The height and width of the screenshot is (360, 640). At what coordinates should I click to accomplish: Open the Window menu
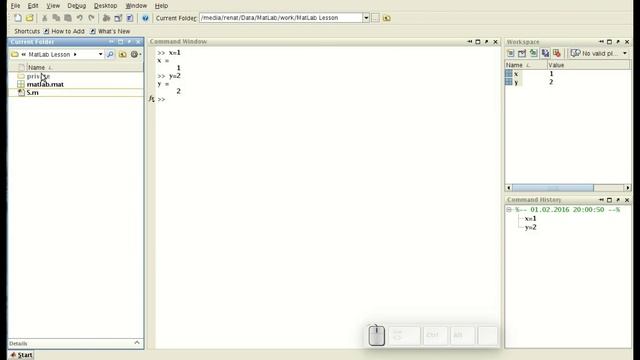pos(136,6)
